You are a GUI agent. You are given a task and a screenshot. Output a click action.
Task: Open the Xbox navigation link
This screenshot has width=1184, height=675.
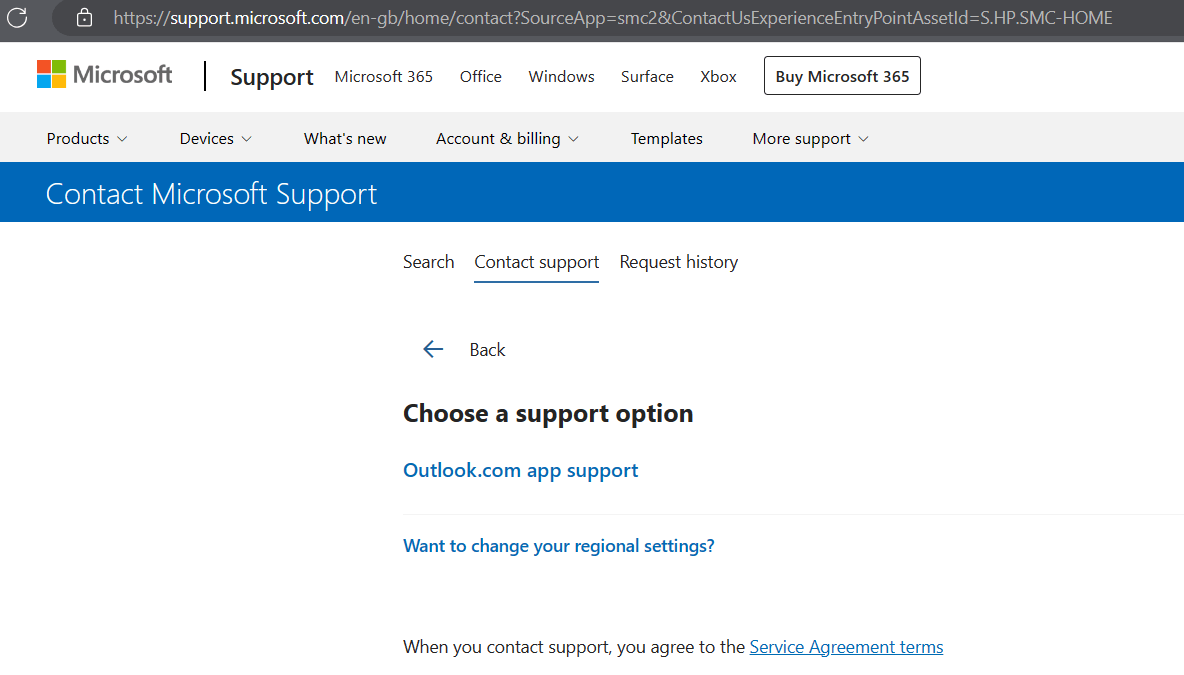point(718,76)
